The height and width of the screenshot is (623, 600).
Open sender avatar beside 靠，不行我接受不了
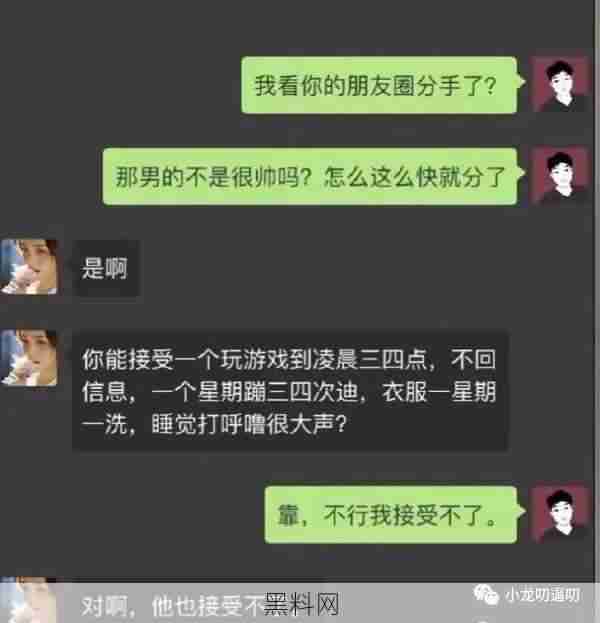click(x=561, y=514)
